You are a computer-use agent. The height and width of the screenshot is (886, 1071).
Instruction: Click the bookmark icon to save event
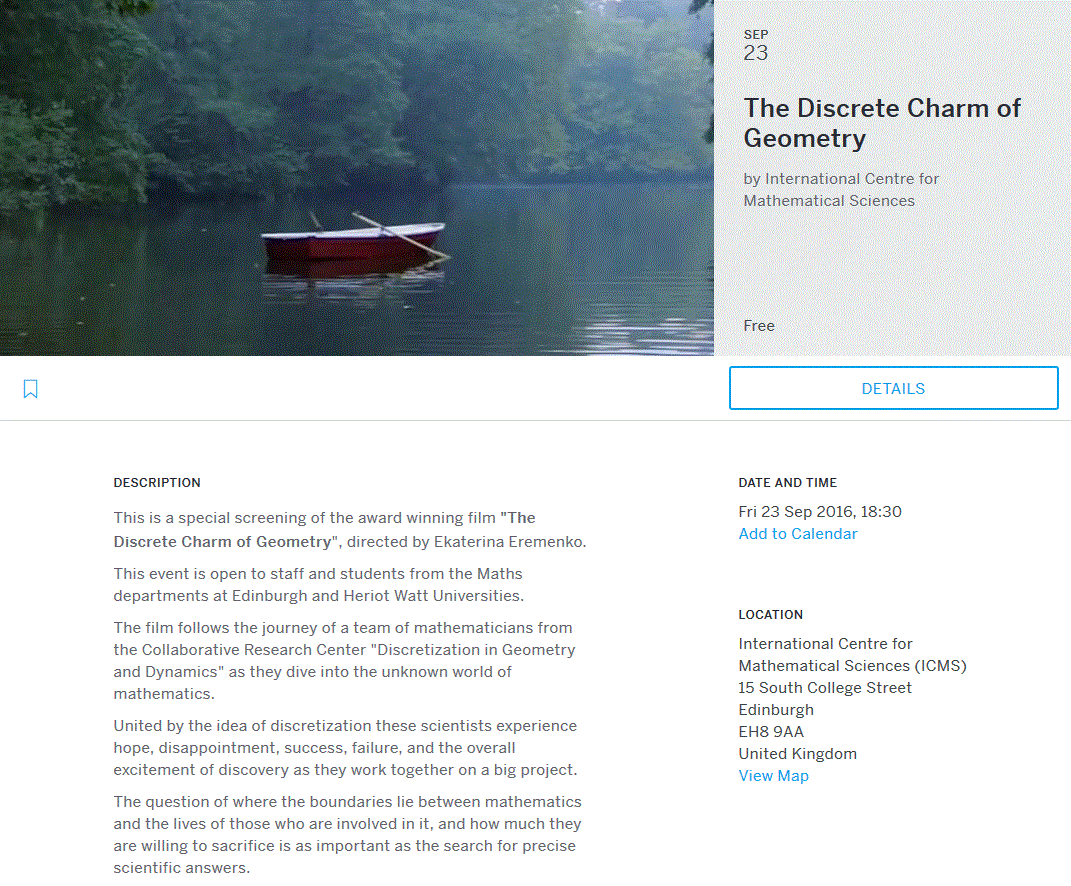(31, 389)
